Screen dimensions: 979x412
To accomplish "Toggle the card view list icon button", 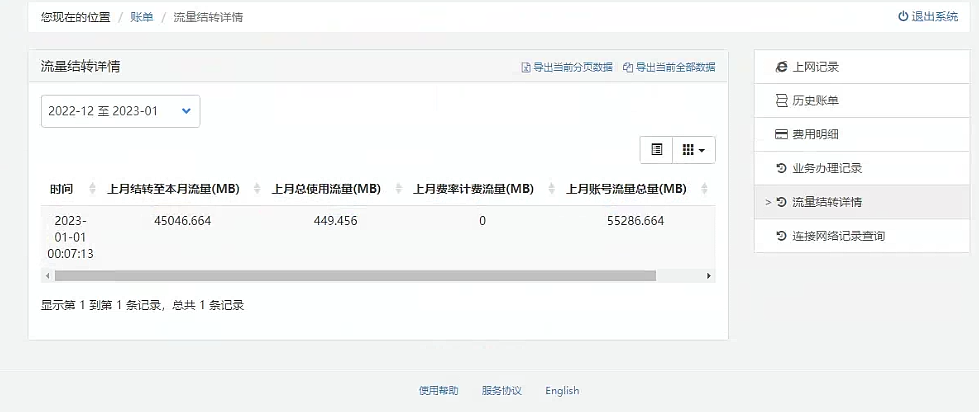I will click(657, 150).
